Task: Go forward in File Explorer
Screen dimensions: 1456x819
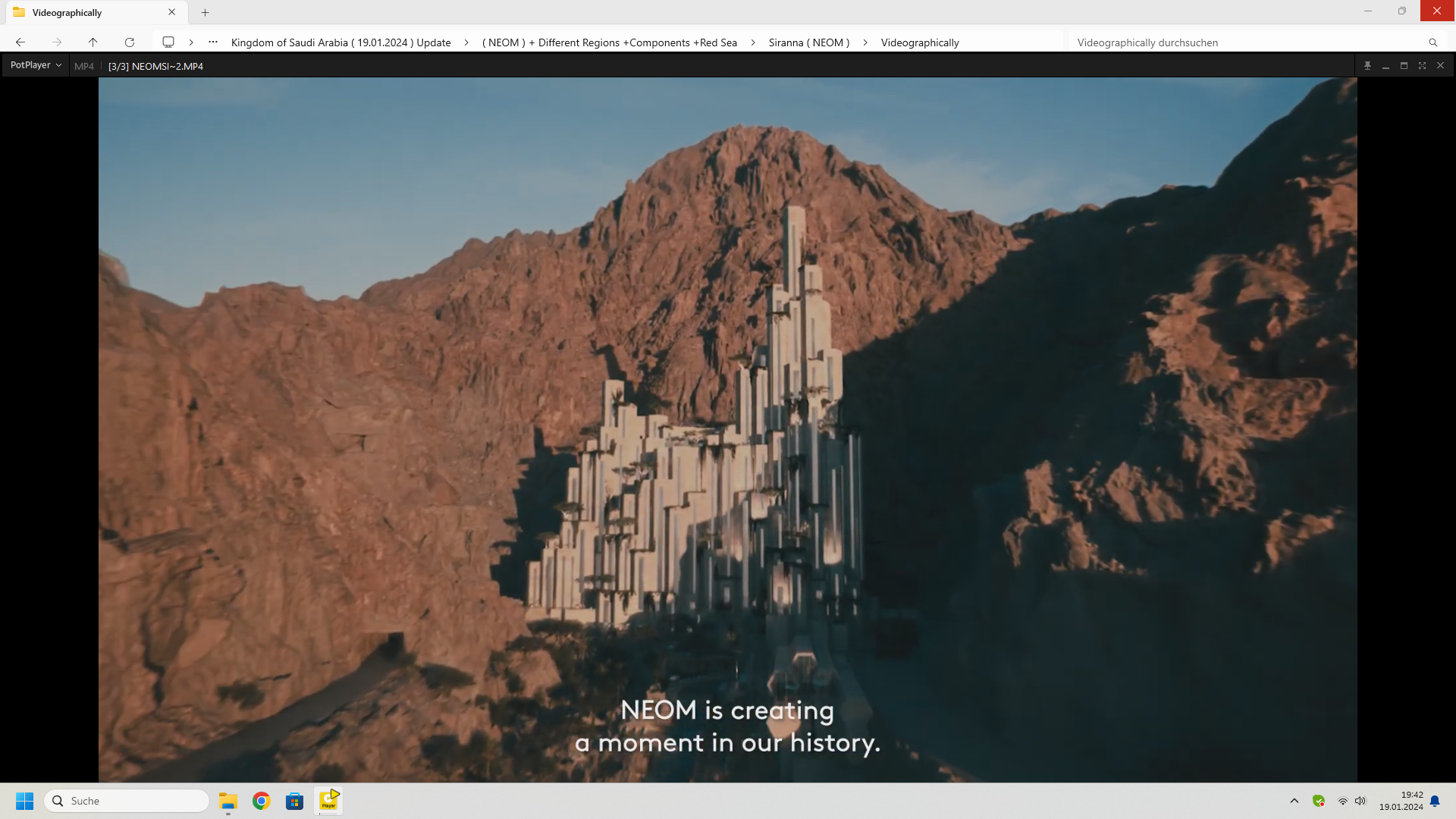Action: pyautogui.click(x=57, y=42)
